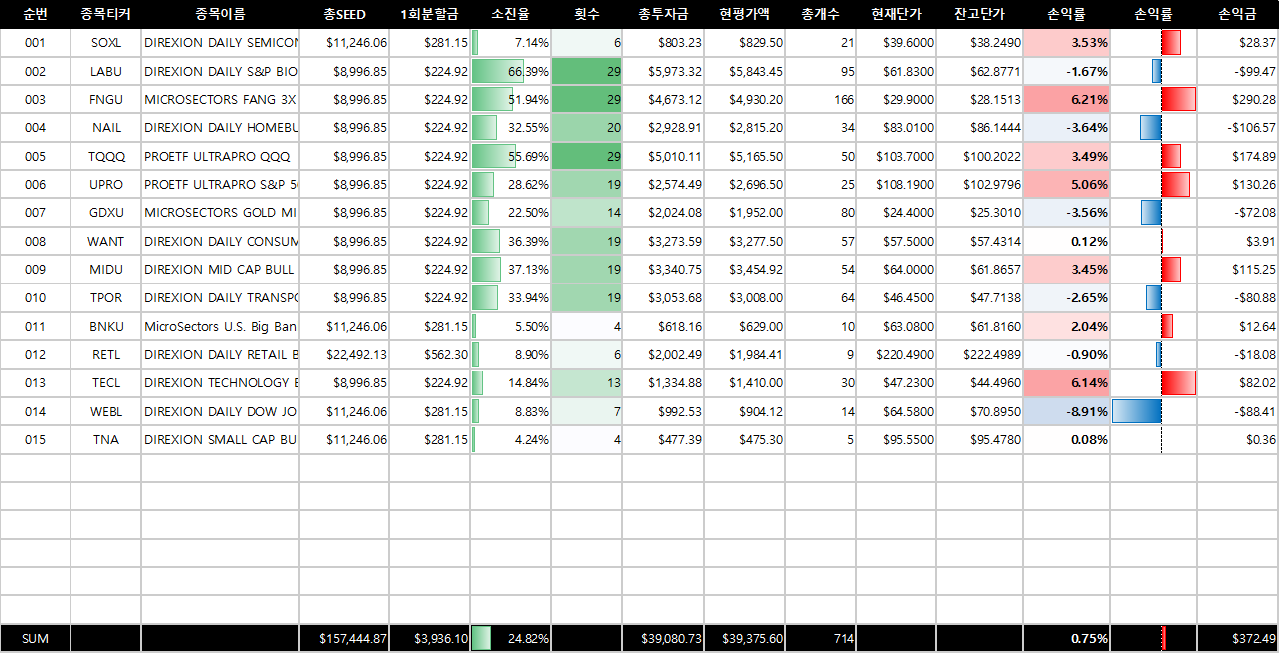Viewport: 1280px width, 654px height.
Task: Click the $39,080.73 sum investment cell
Action: (663, 639)
